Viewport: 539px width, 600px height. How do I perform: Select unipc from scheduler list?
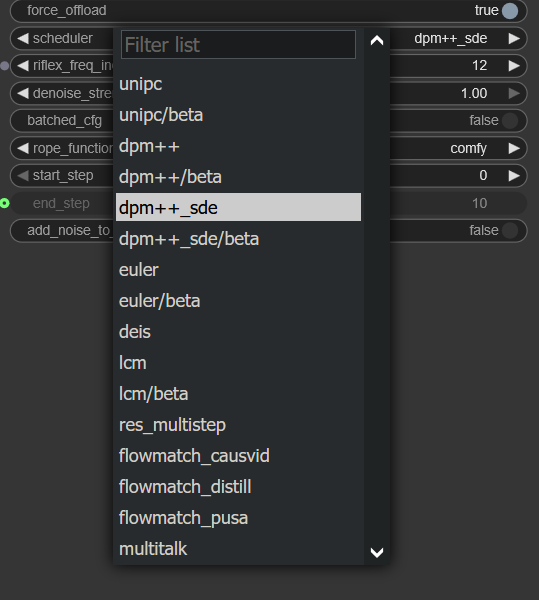tap(238, 83)
